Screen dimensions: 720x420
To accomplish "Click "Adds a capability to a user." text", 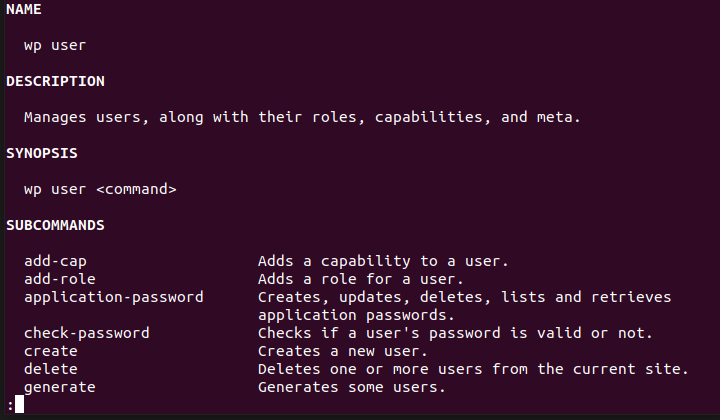I will (x=383, y=261).
